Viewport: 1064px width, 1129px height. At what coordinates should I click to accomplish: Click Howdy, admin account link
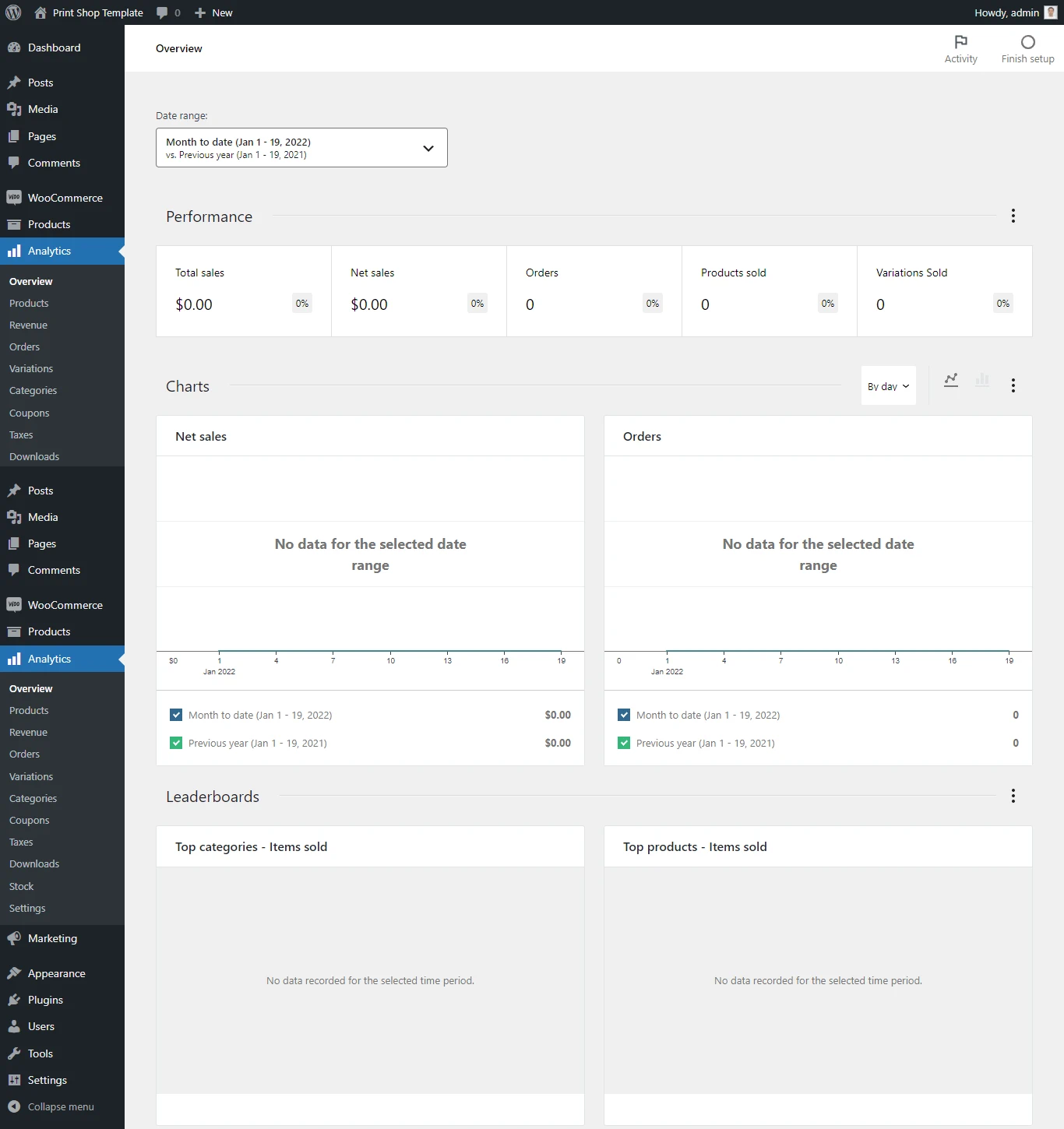coord(1016,12)
